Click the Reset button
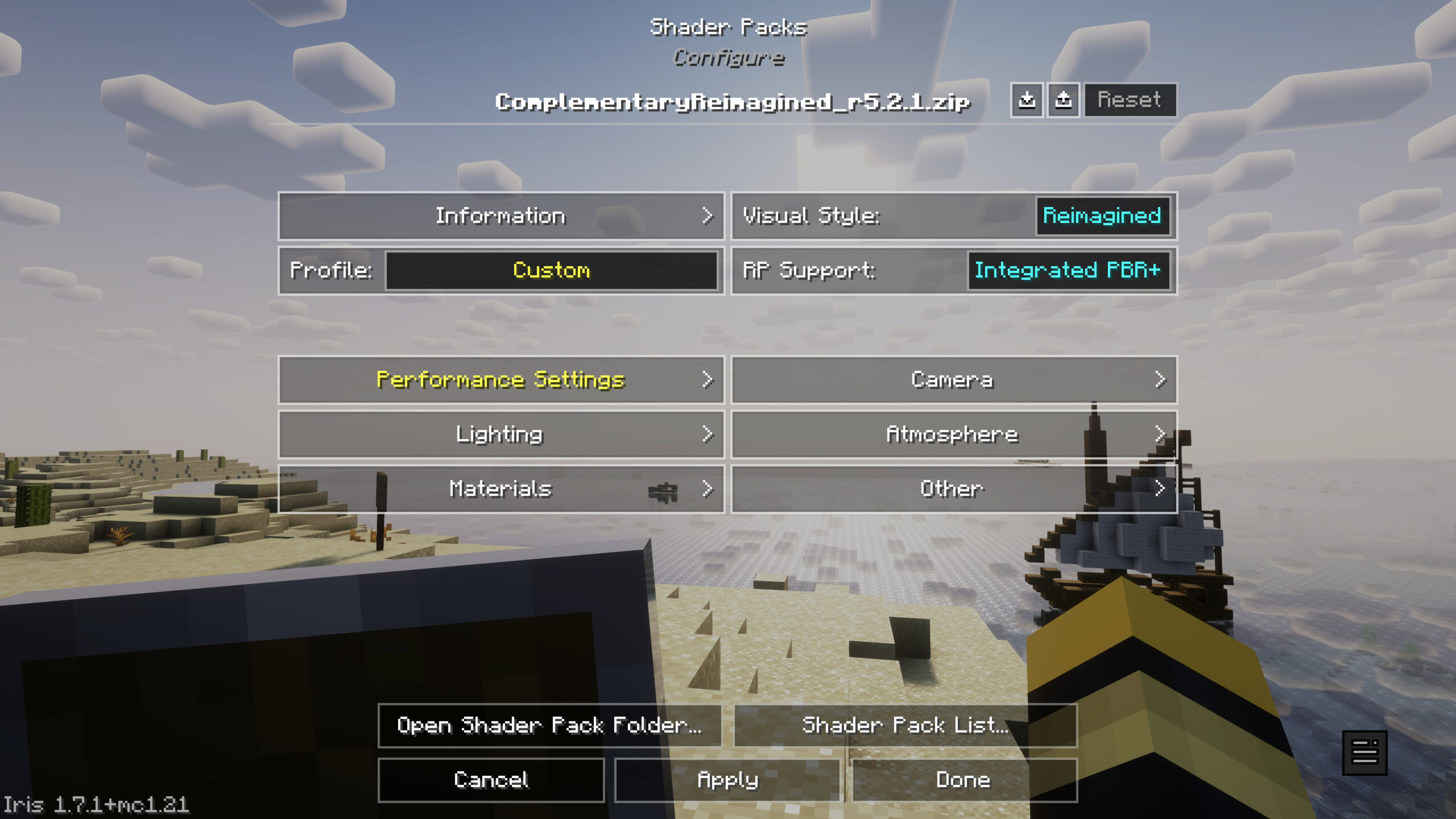The height and width of the screenshot is (819, 1456). (1129, 99)
